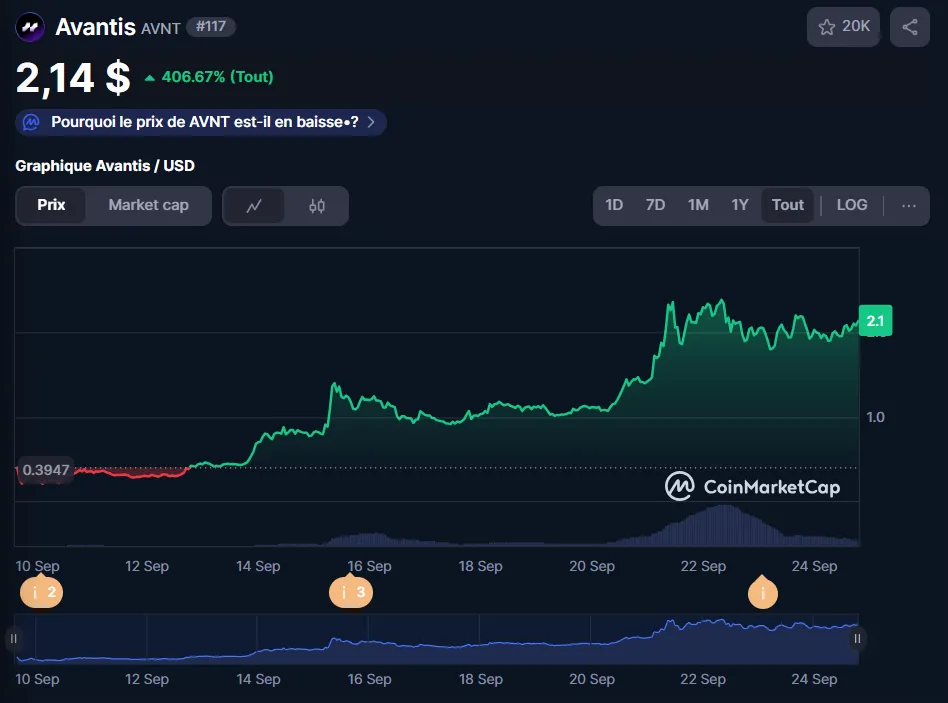Switch to line chart view icon
This screenshot has width=948, height=703.
click(254, 206)
